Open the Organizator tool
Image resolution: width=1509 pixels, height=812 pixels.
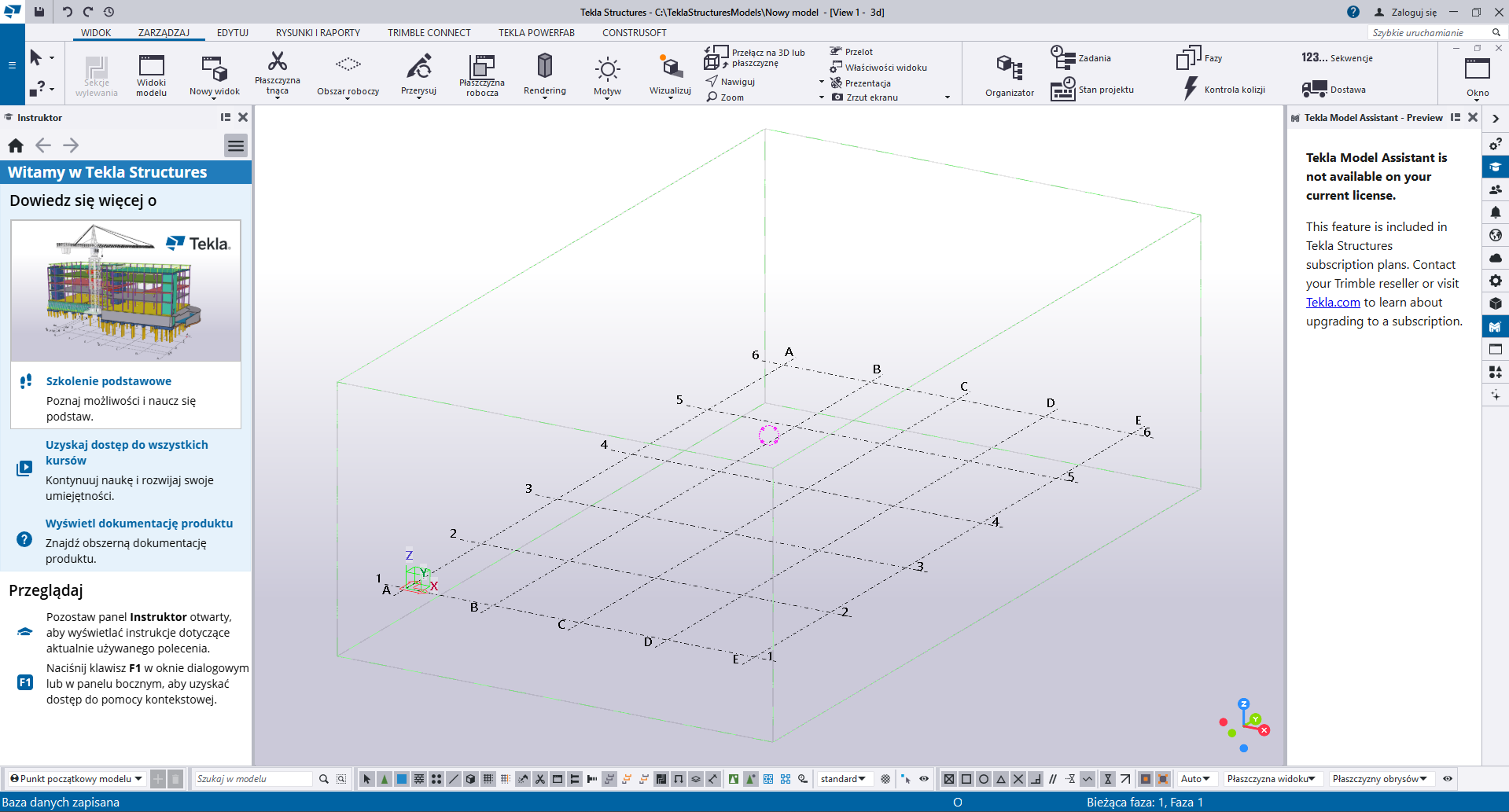point(1010,75)
